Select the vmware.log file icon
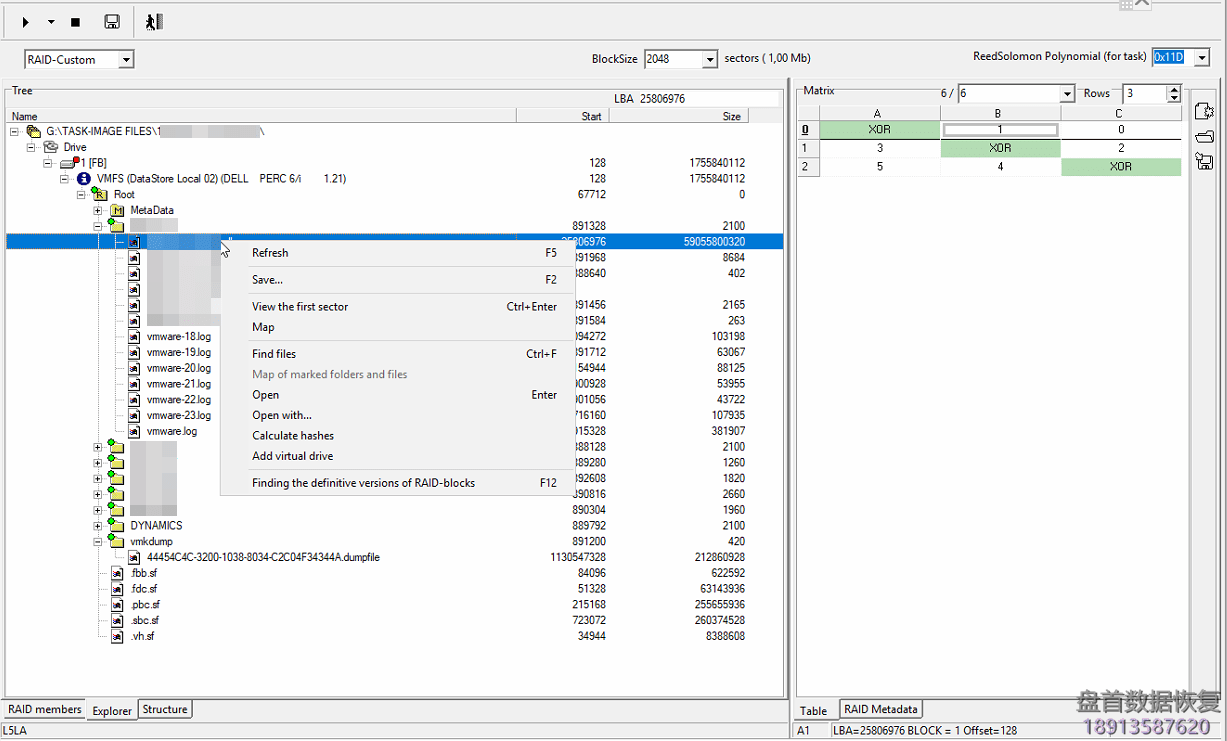This screenshot has height=741, width=1227. [134, 431]
